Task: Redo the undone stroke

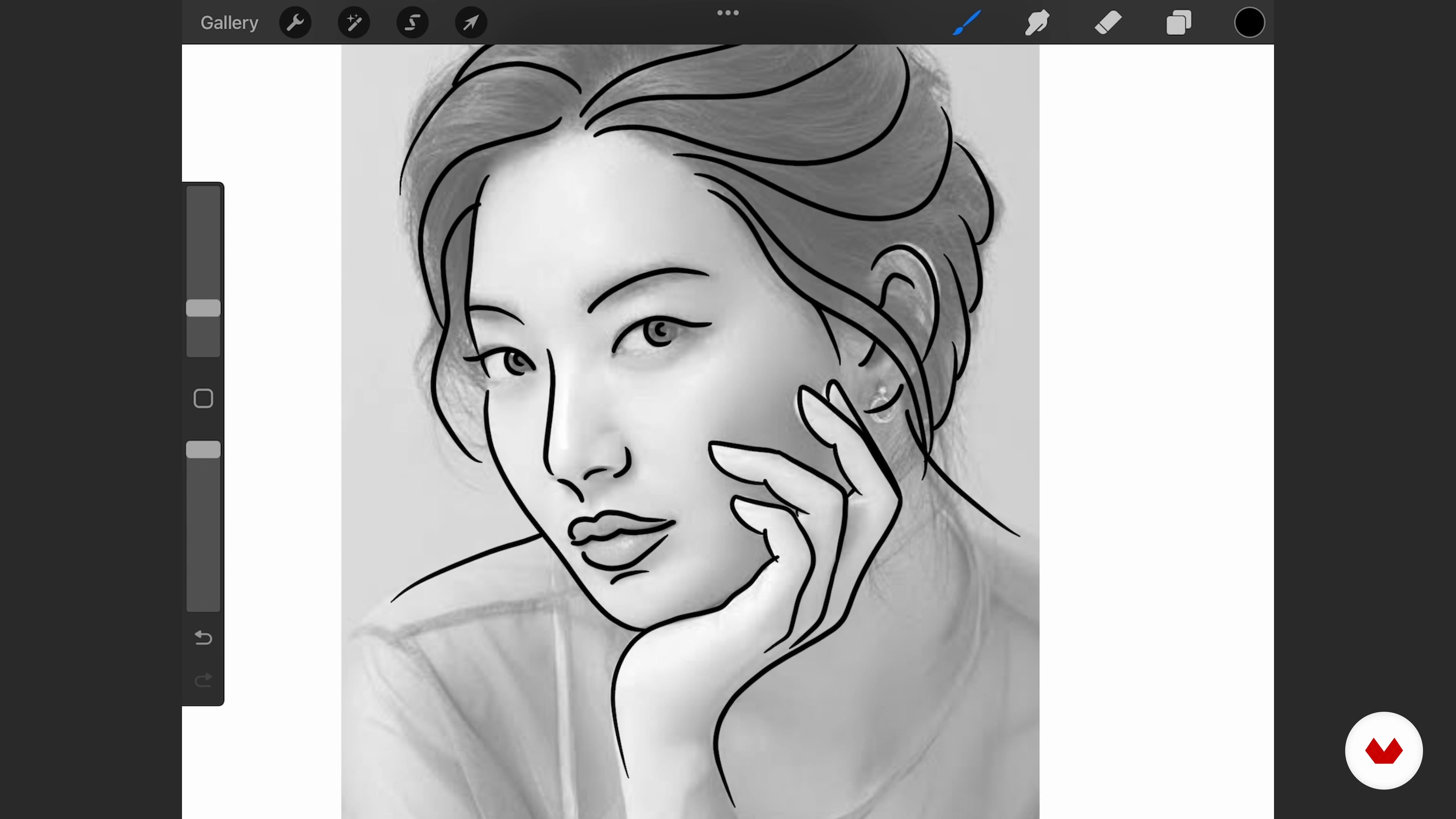Action: pos(203,680)
